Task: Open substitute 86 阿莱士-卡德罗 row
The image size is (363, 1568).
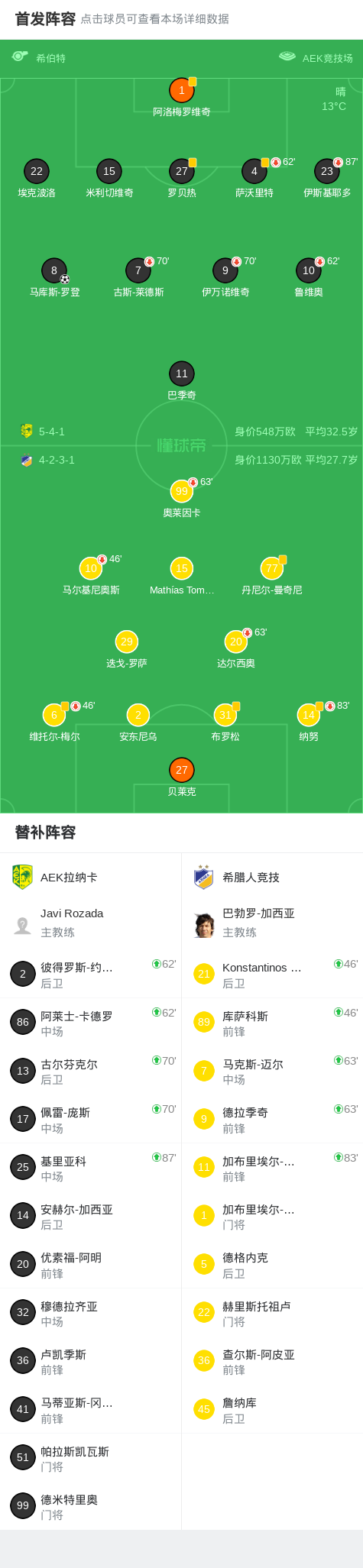Action: (x=91, y=1023)
